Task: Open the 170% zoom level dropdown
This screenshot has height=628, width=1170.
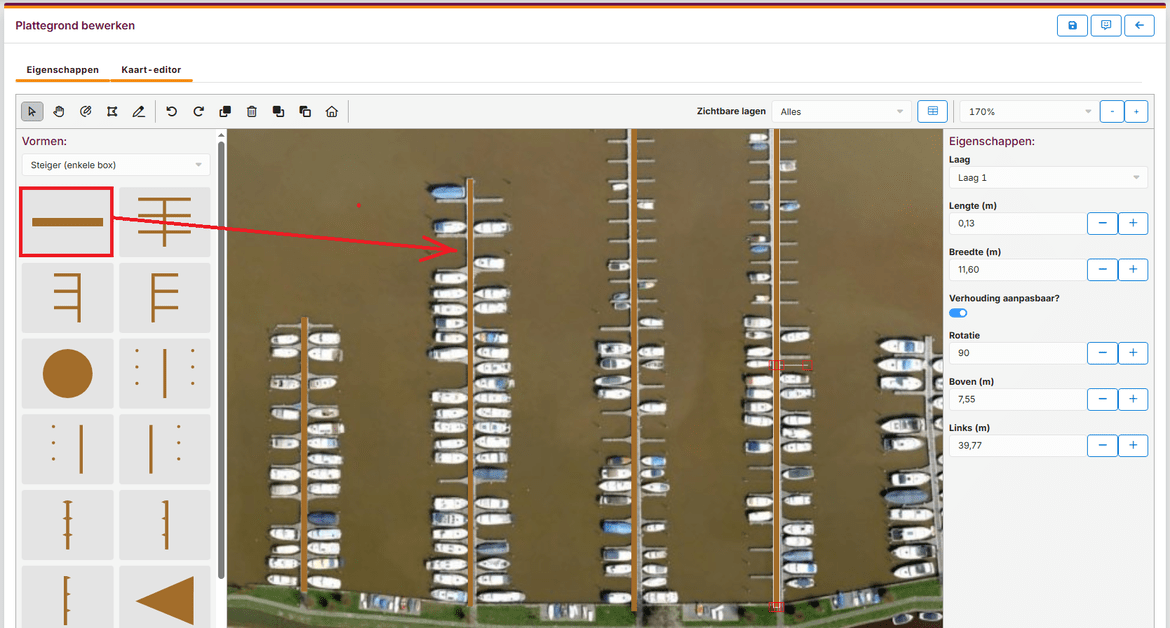Action: [x=1027, y=112]
